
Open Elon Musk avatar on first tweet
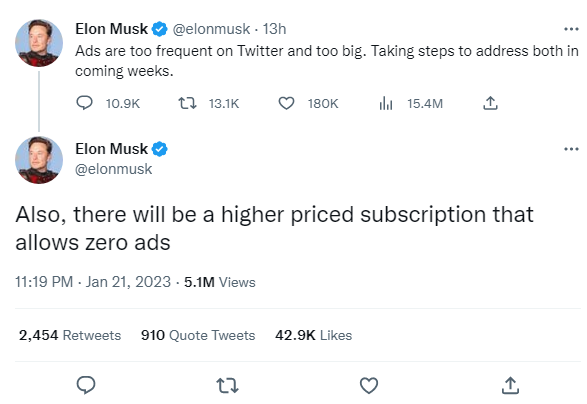[39, 43]
